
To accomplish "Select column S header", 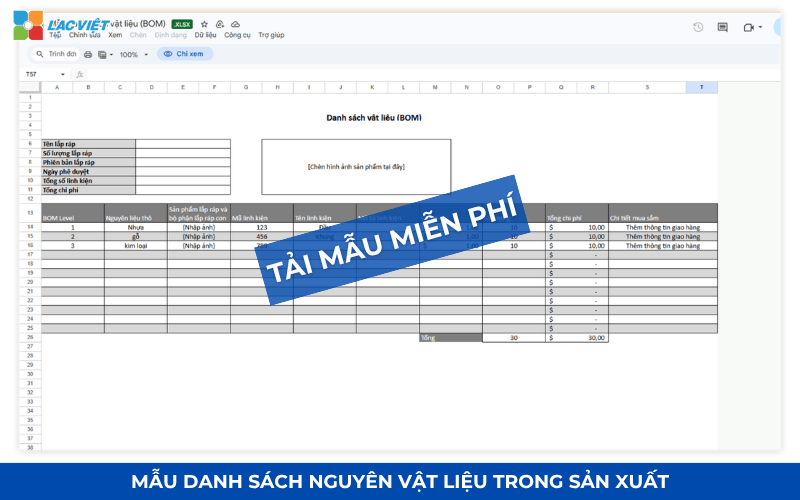I will [647, 87].
